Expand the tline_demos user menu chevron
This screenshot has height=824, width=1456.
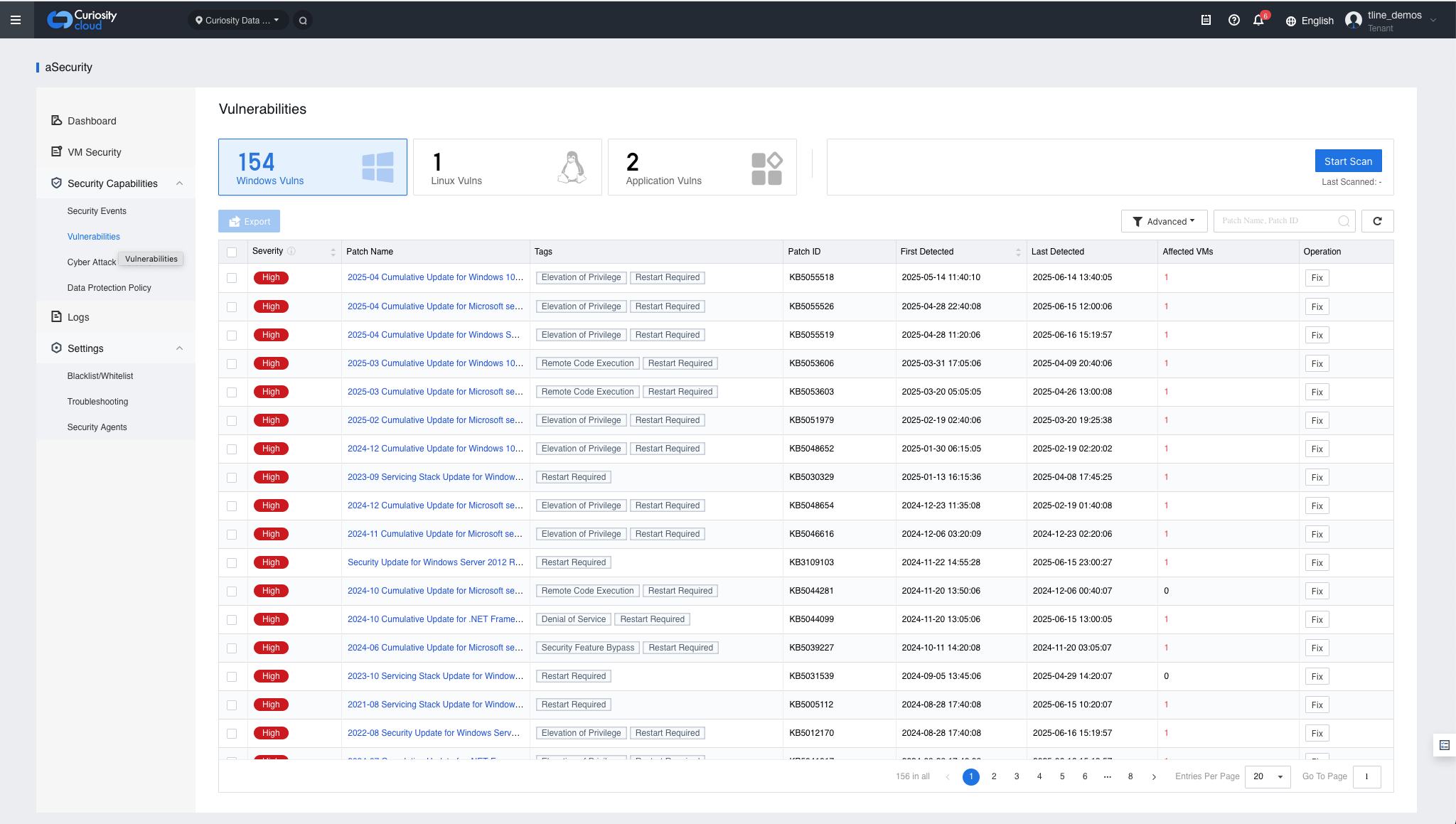point(1433,21)
